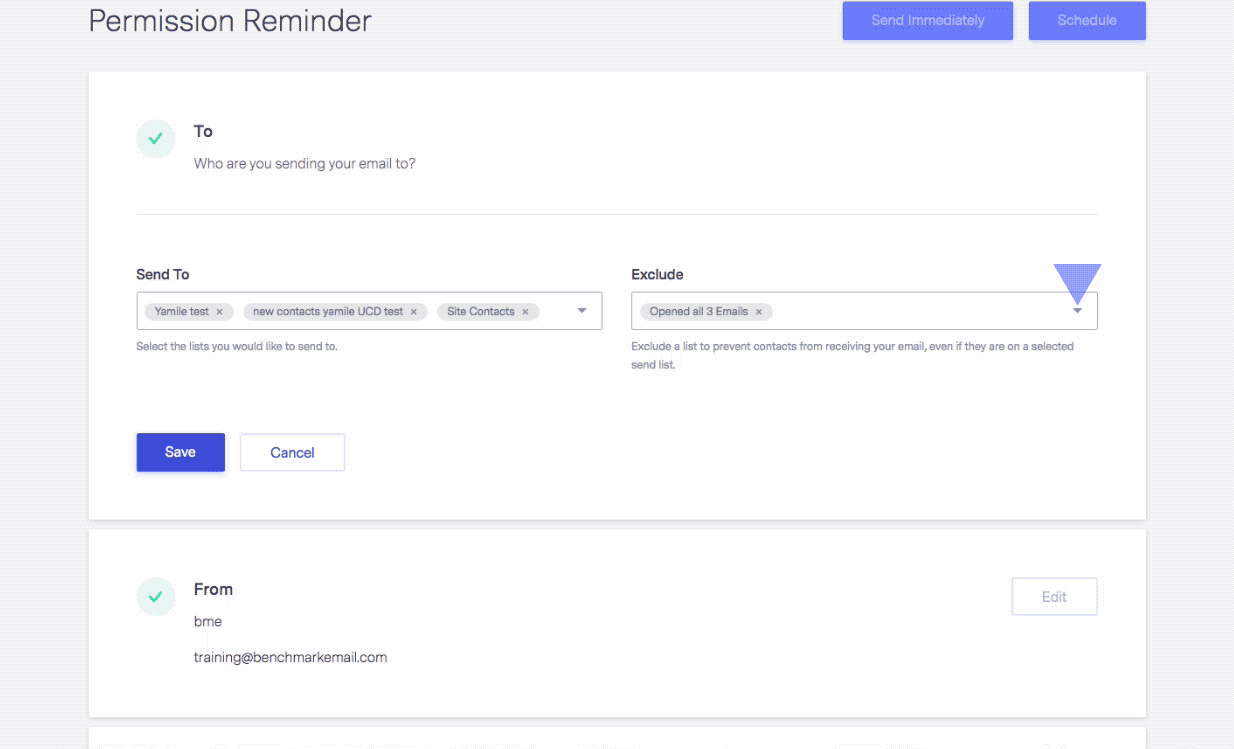Click the training@benchmarkemail.com address
This screenshot has height=749, width=1234.
[x=290, y=657]
